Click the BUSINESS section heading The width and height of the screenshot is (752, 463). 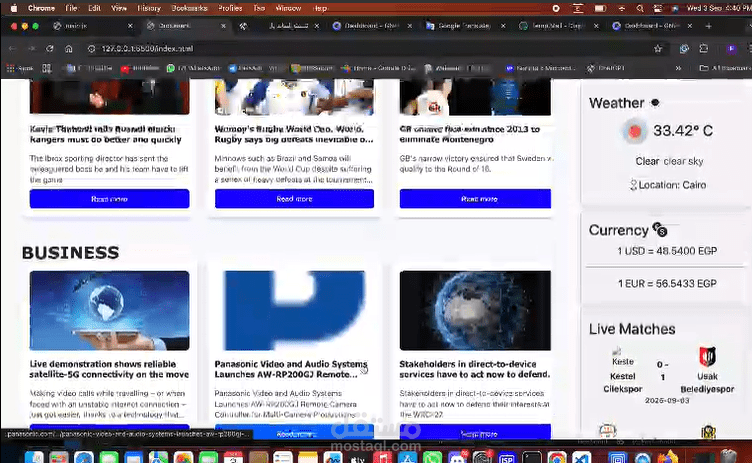click(70, 252)
